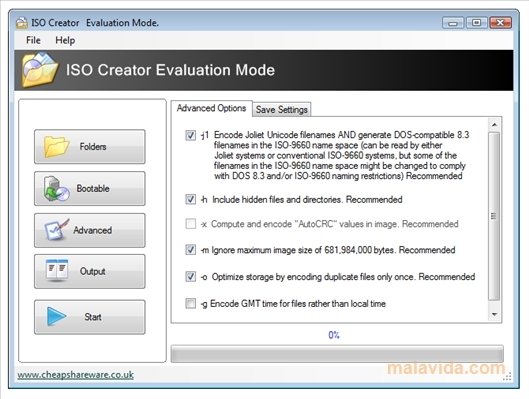Show the Advanced options panel
The image size is (529, 399).
pos(90,230)
